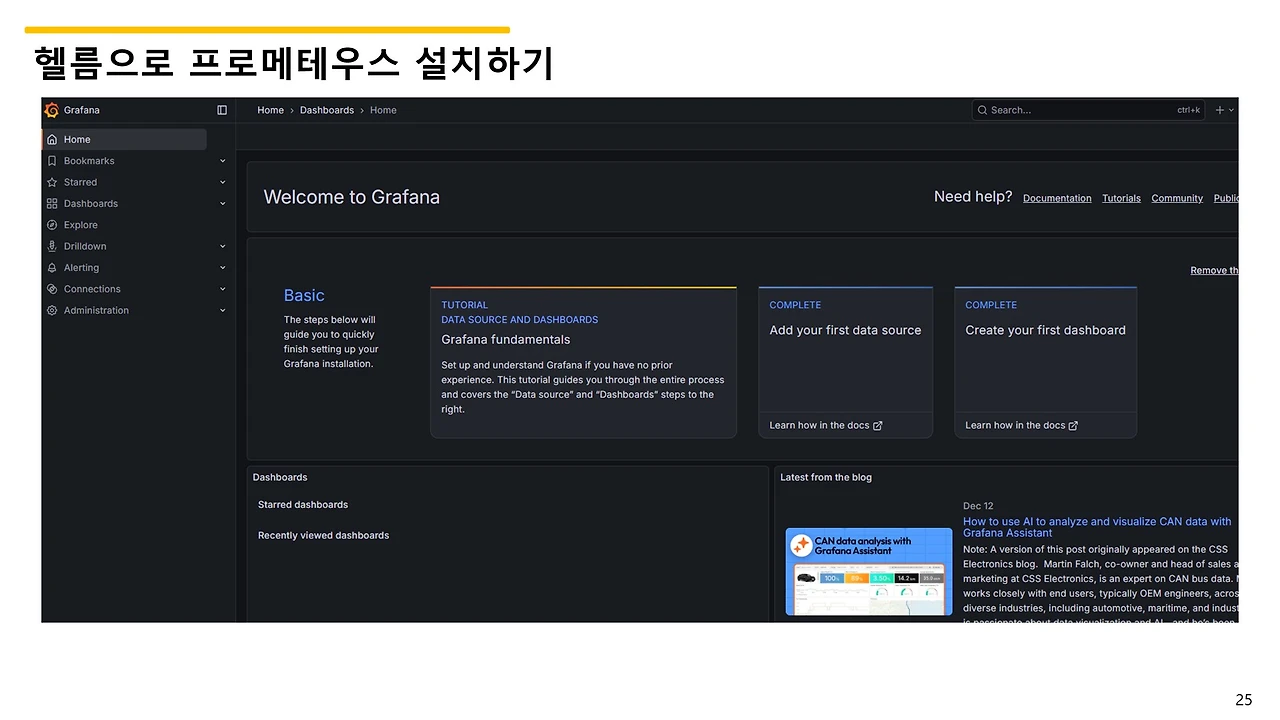
Task: Click external-link icon under Create your first dashboard
Action: point(1073,425)
